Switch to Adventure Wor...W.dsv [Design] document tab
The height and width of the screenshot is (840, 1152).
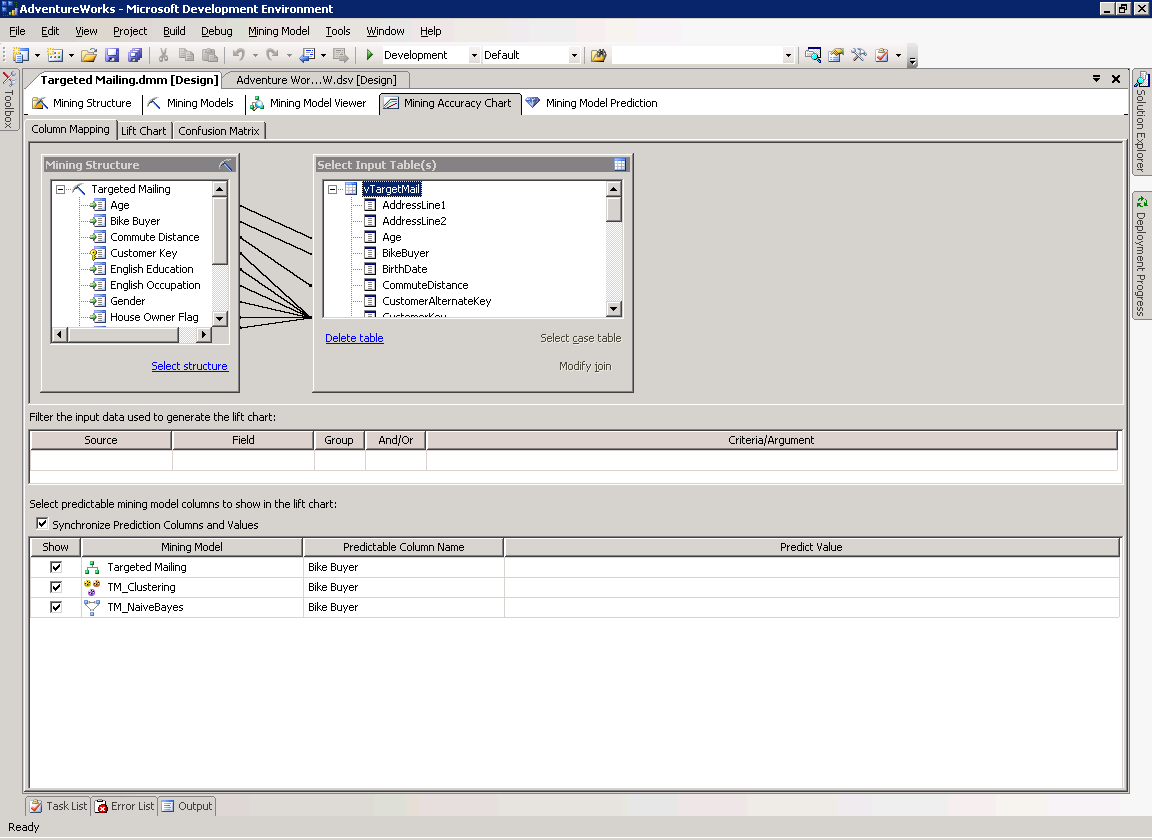pos(316,79)
